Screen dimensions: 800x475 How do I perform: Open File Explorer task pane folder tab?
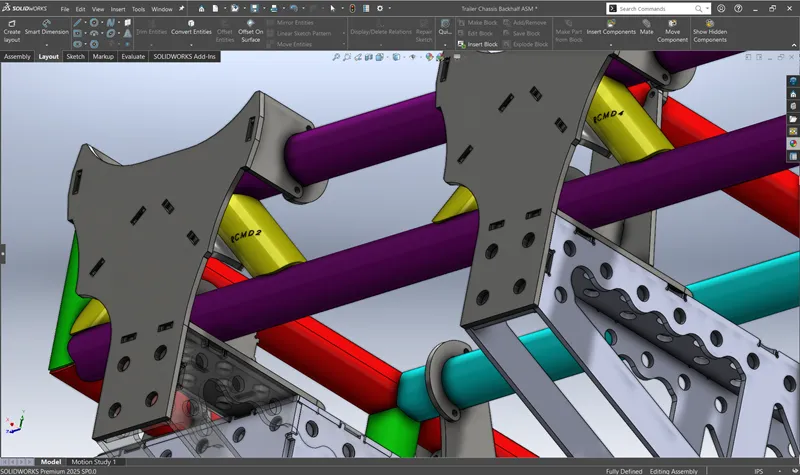[793, 119]
